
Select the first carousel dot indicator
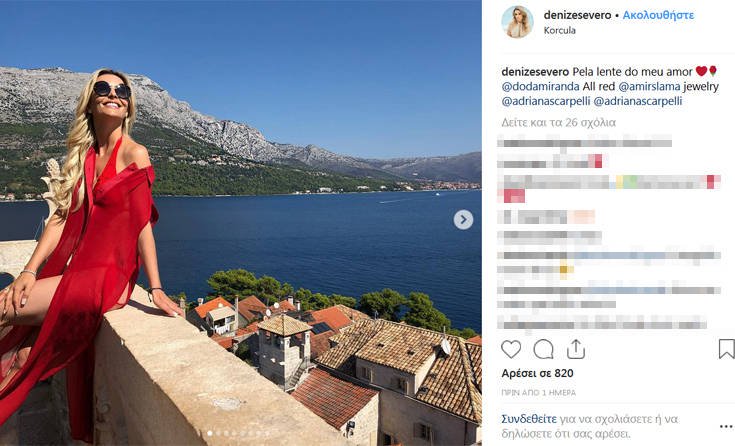pyautogui.click(x=210, y=433)
